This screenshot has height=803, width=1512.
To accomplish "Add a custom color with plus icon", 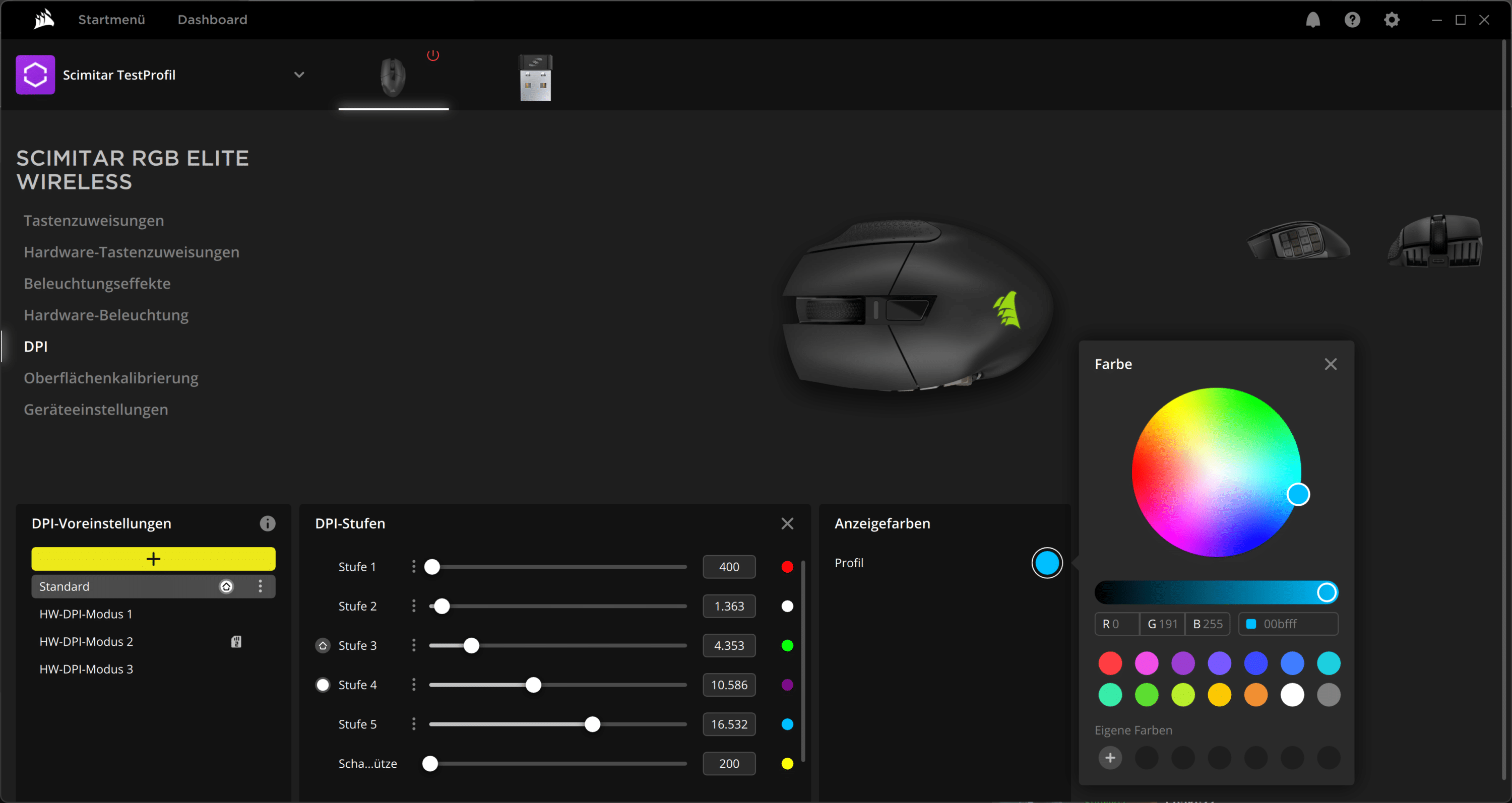I will 1110,757.
